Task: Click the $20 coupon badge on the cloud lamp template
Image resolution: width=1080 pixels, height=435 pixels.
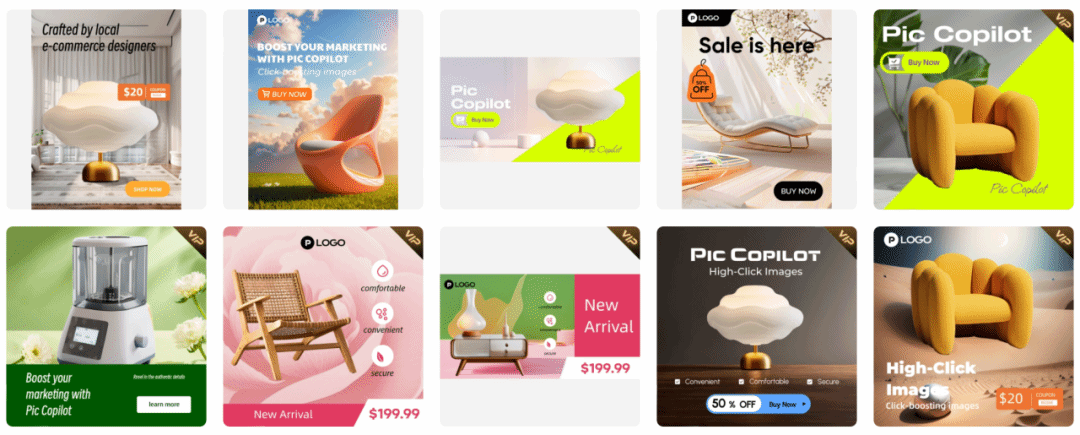Action: coord(143,92)
